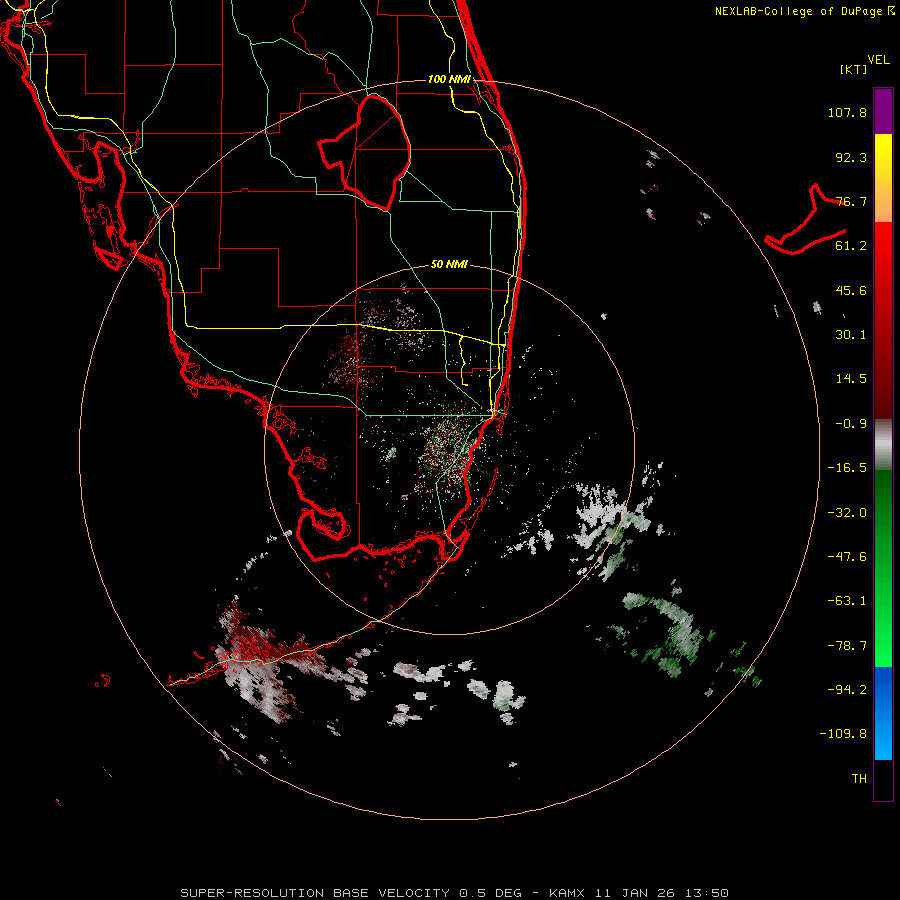Click the 30.1 velocity scale value
The image size is (900, 900).
point(851,335)
